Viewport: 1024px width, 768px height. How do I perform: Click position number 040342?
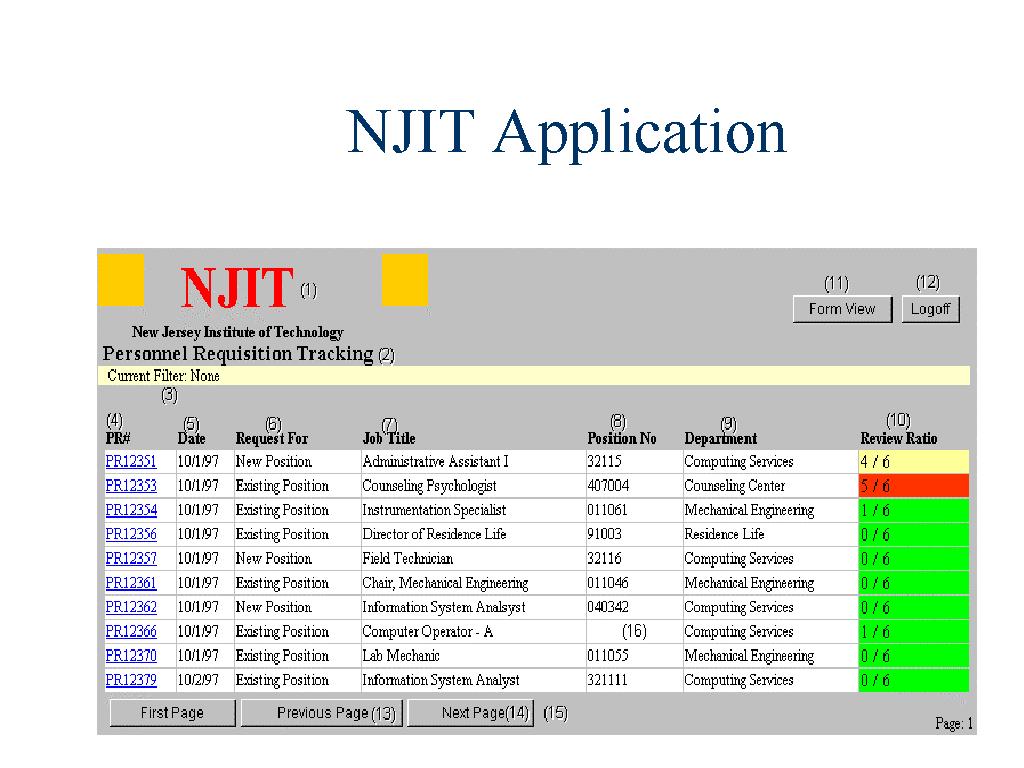(x=608, y=607)
